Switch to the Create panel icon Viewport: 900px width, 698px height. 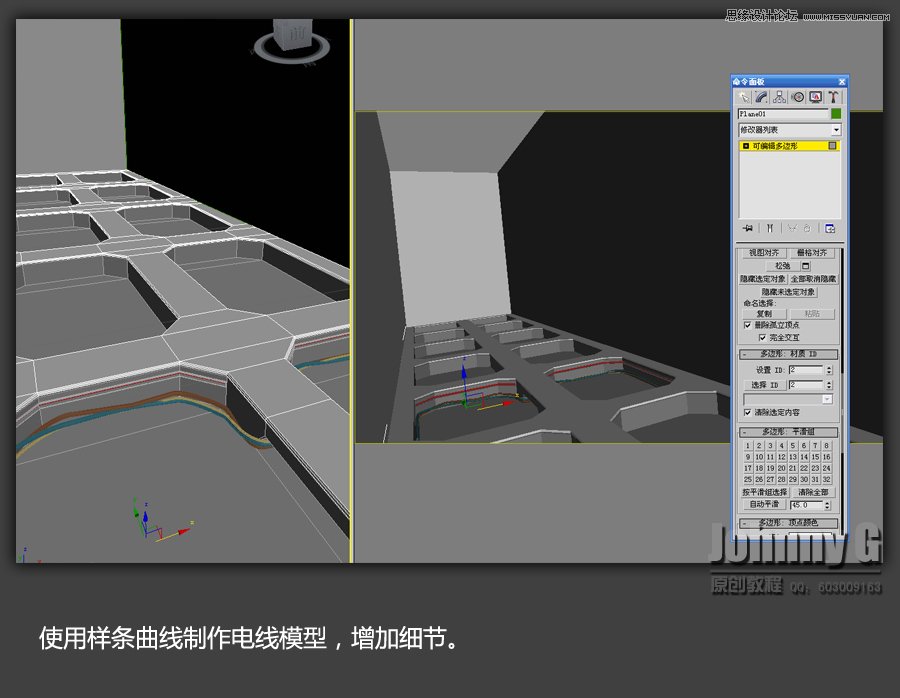745,97
